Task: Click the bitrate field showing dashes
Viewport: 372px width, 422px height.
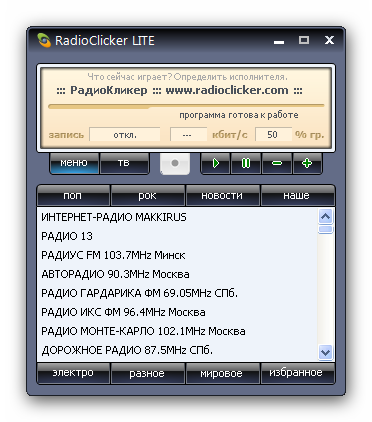Action: coord(188,135)
